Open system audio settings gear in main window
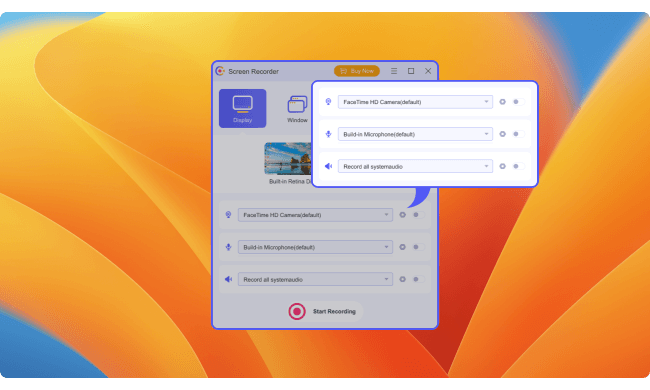 tap(402, 279)
